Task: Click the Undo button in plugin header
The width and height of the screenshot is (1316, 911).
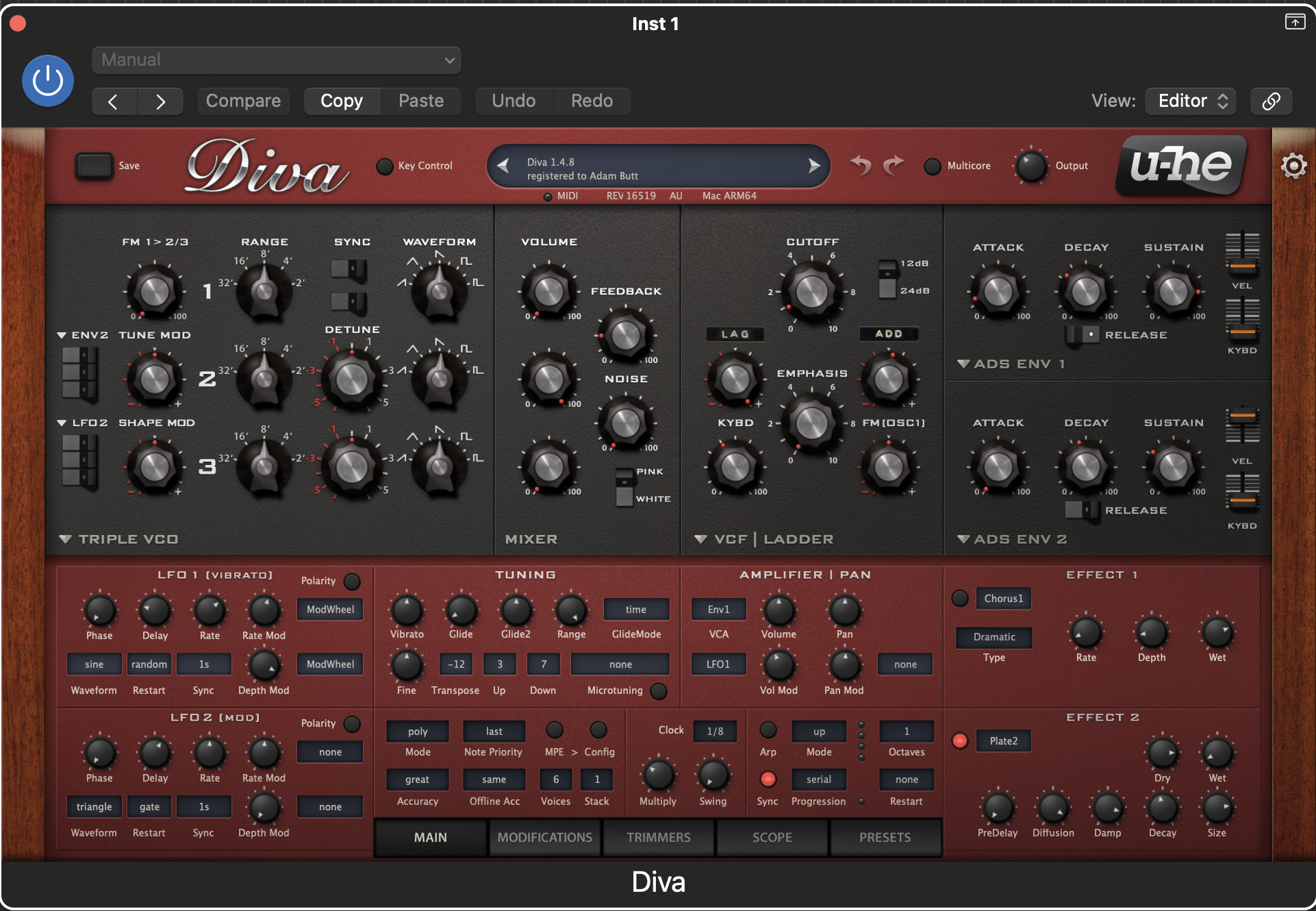Action: click(x=514, y=101)
